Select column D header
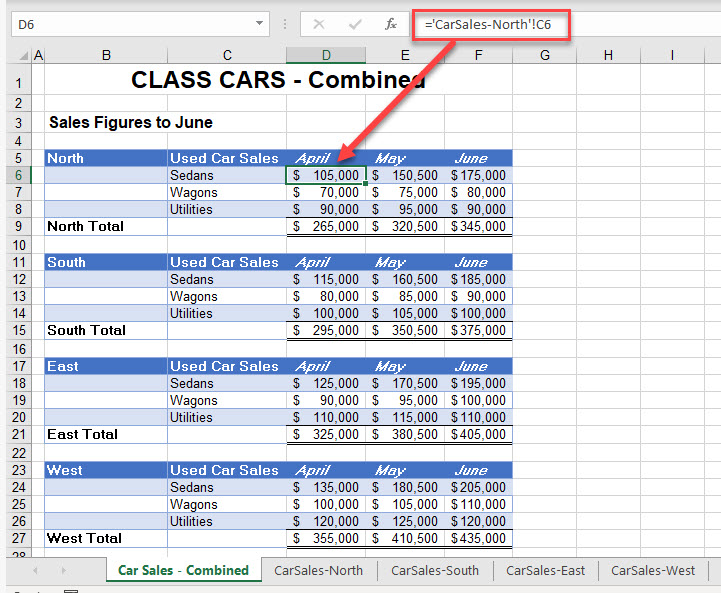The height and width of the screenshot is (593, 721). [325, 55]
